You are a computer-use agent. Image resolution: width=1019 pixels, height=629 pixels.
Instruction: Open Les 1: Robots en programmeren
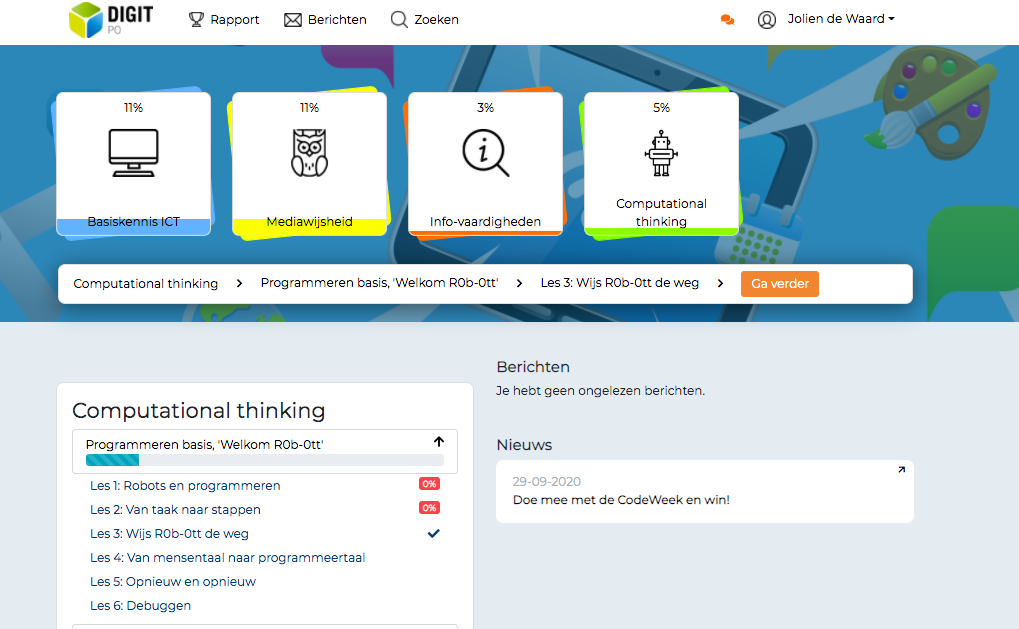tap(185, 486)
